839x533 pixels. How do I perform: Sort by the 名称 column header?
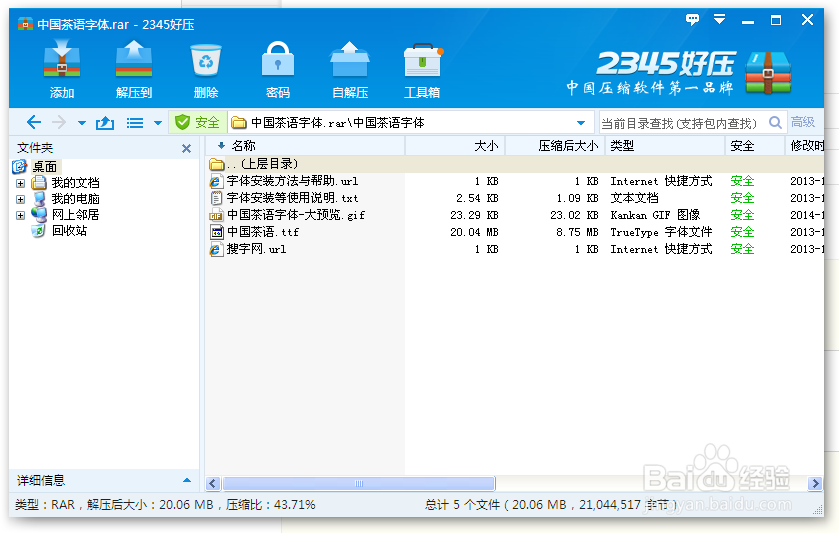coord(305,146)
